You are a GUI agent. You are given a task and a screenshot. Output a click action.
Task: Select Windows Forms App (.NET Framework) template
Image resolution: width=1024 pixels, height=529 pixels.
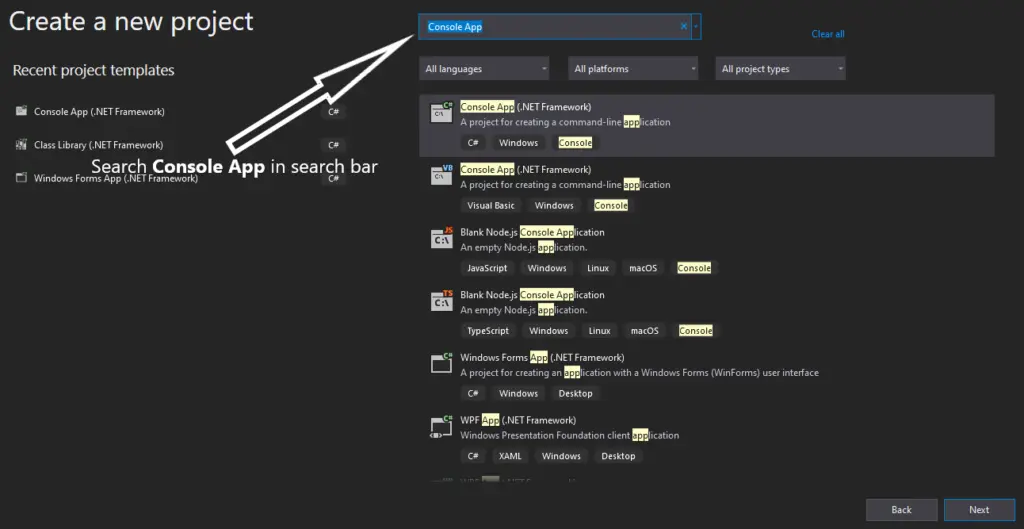tap(707, 376)
